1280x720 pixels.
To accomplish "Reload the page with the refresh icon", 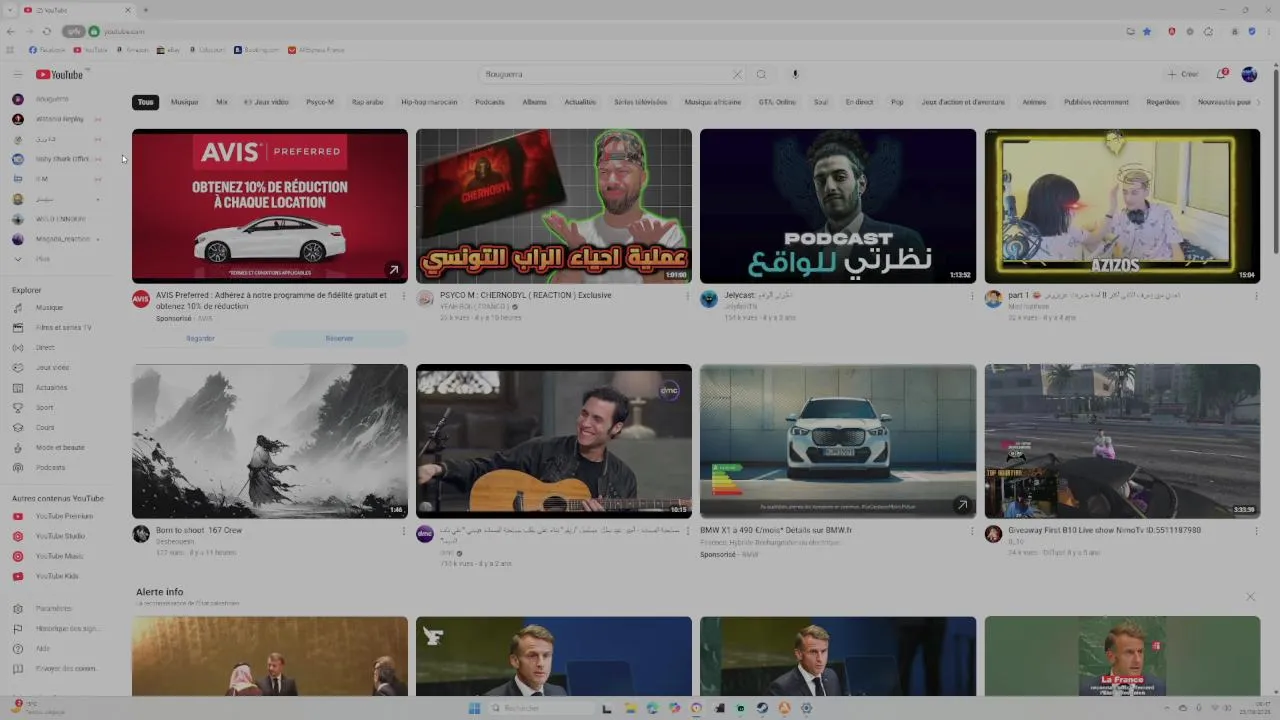I will tap(48, 32).
